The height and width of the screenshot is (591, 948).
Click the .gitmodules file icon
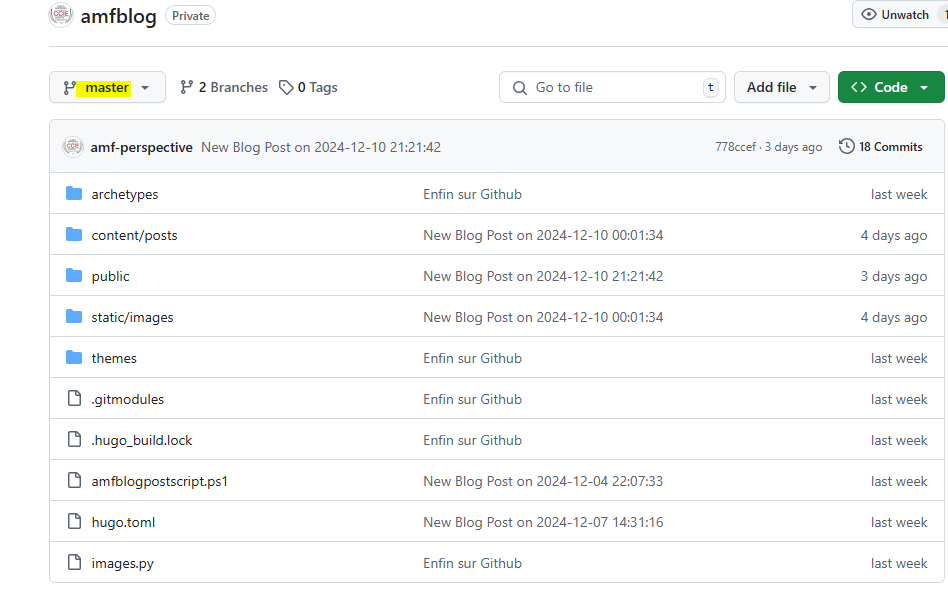coord(74,399)
